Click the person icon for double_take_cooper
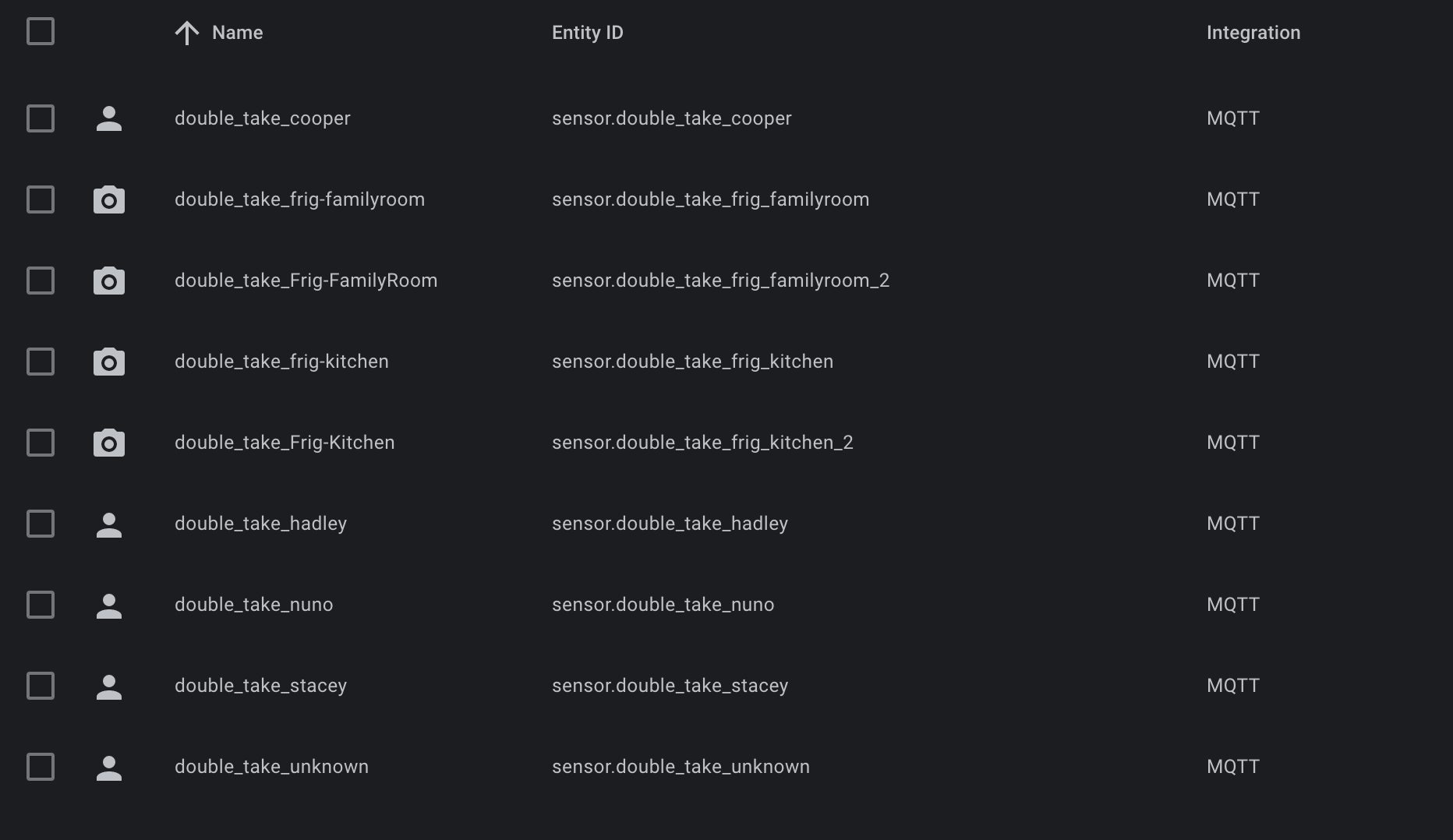1453x840 pixels. [x=109, y=118]
